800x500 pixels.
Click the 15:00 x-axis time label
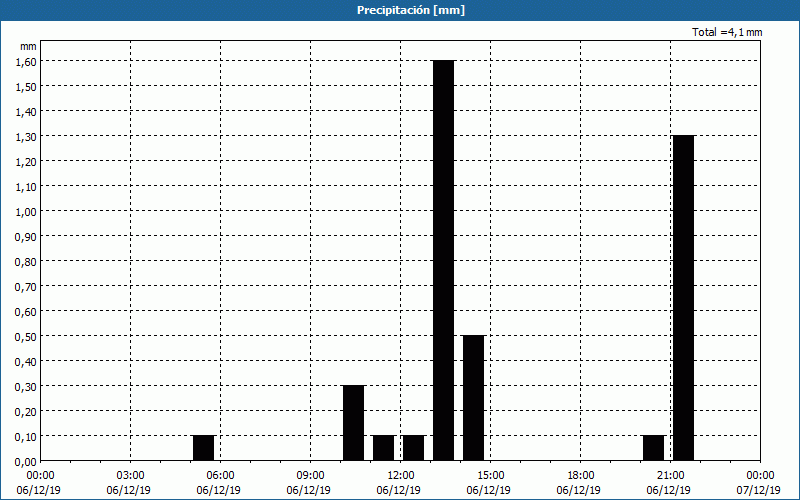coord(491,476)
